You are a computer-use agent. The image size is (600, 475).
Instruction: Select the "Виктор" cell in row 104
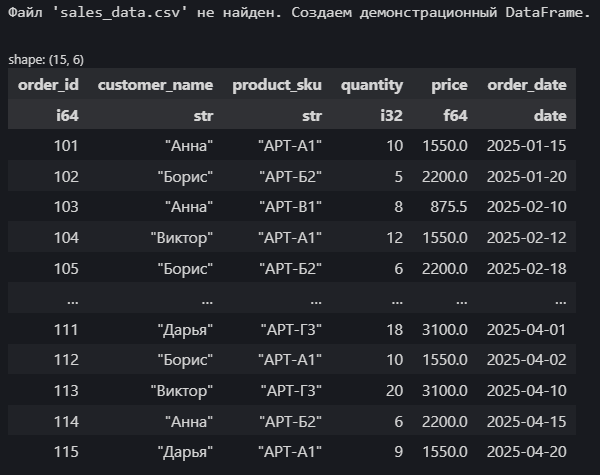click(181, 238)
